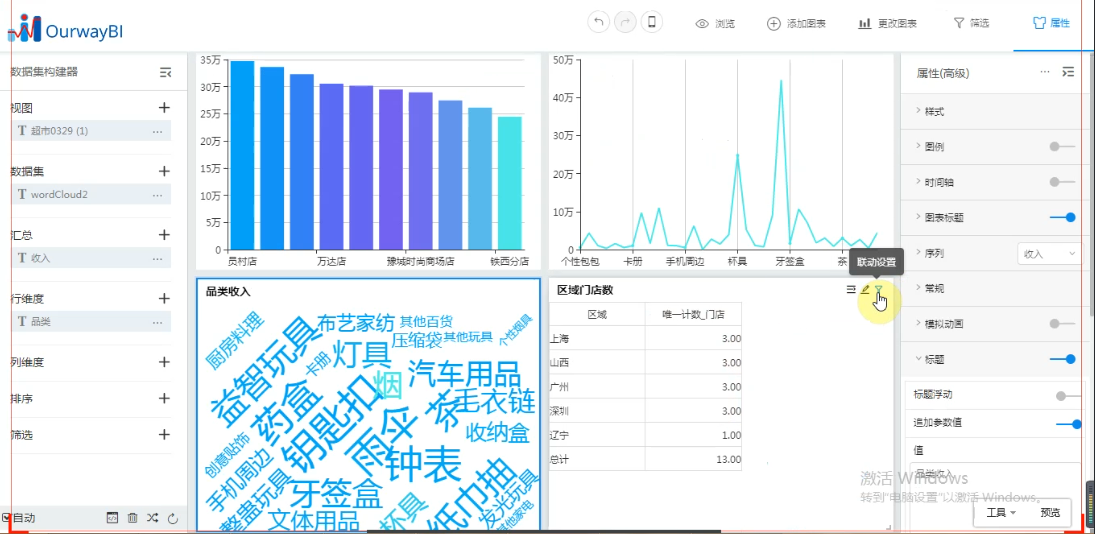Add a new 数据集 with plus icon

pos(164,171)
